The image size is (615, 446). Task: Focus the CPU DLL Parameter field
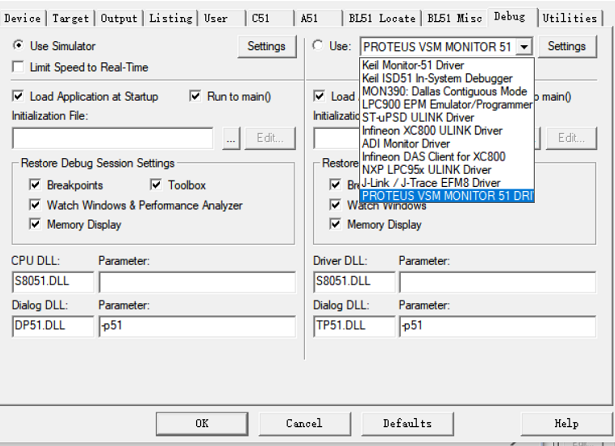pyautogui.click(x=197, y=282)
